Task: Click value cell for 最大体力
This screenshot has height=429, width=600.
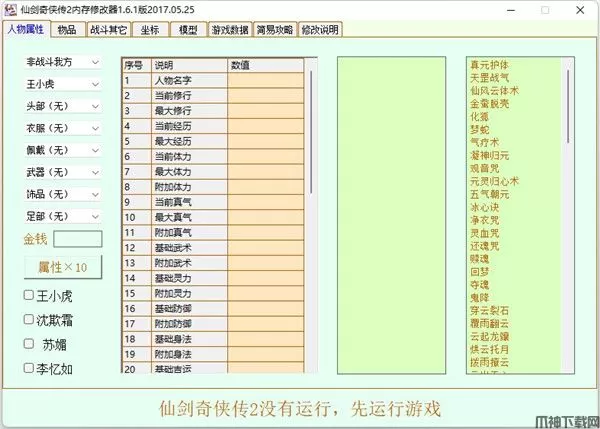Action: (x=266, y=172)
